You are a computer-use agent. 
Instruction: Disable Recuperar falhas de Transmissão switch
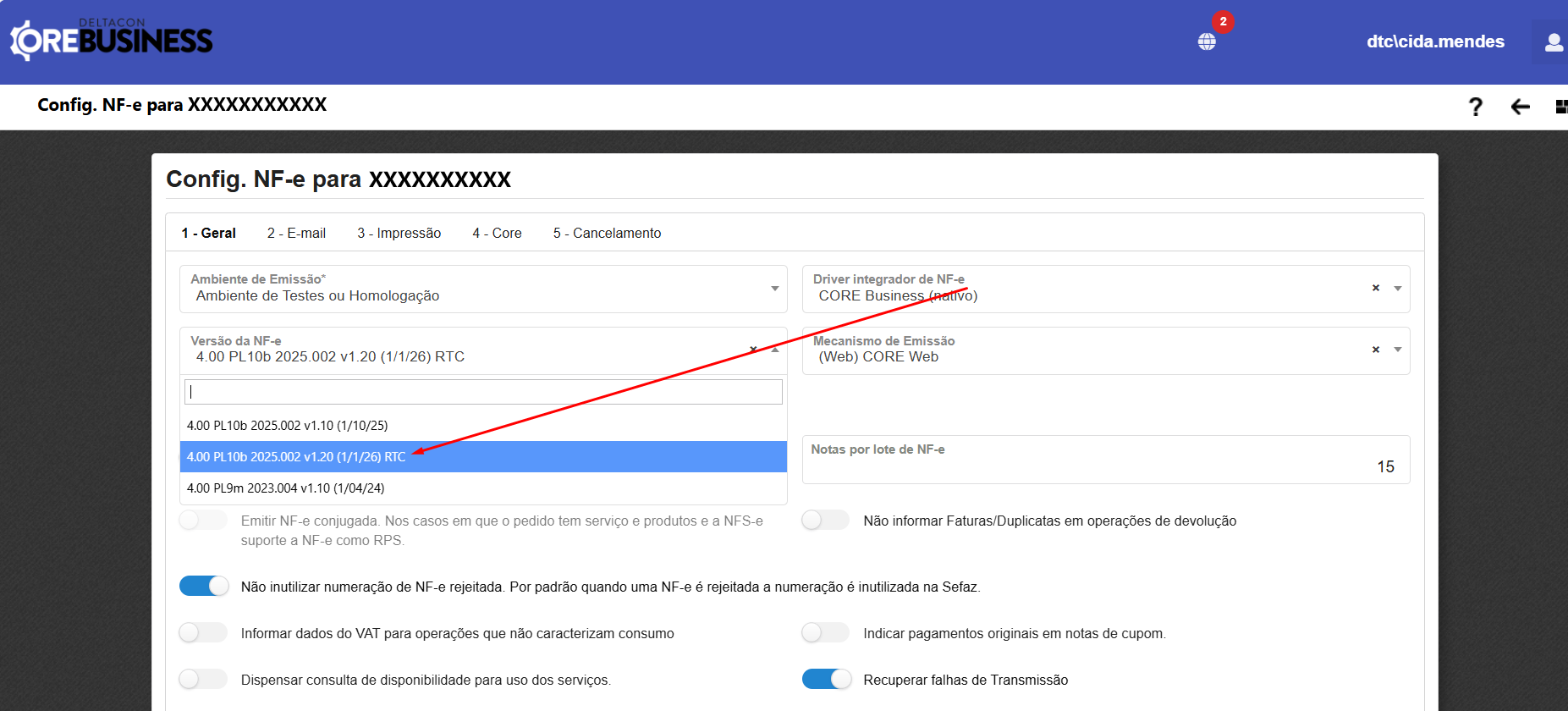pos(826,680)
